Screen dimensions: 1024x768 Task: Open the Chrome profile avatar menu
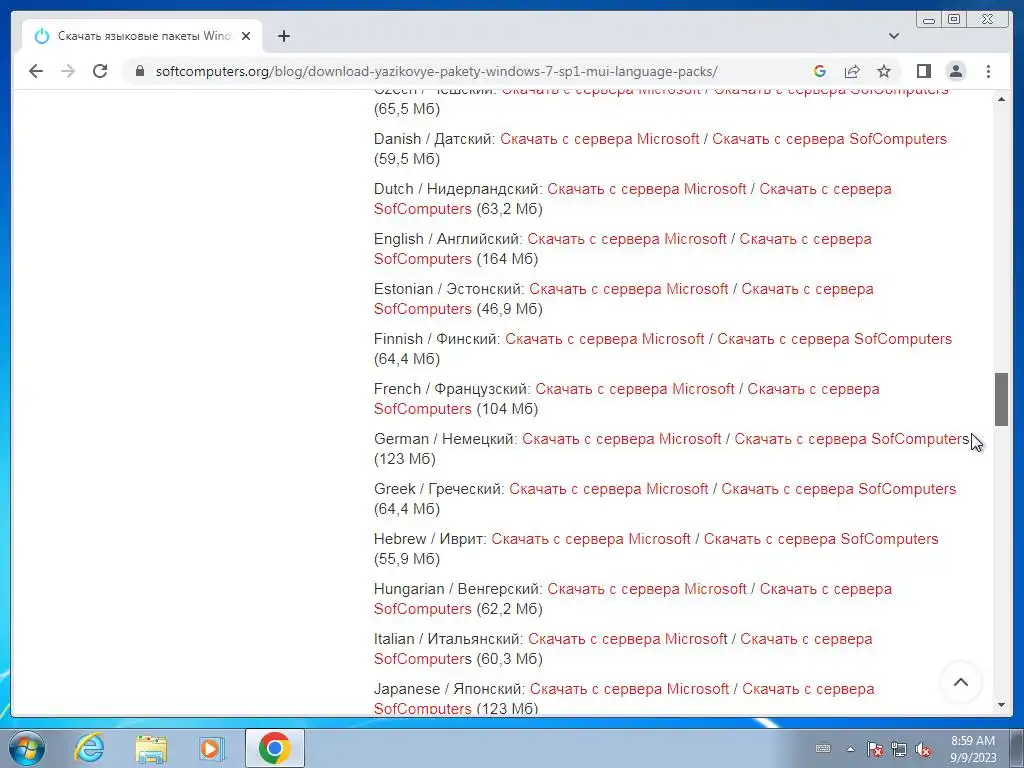955,71
